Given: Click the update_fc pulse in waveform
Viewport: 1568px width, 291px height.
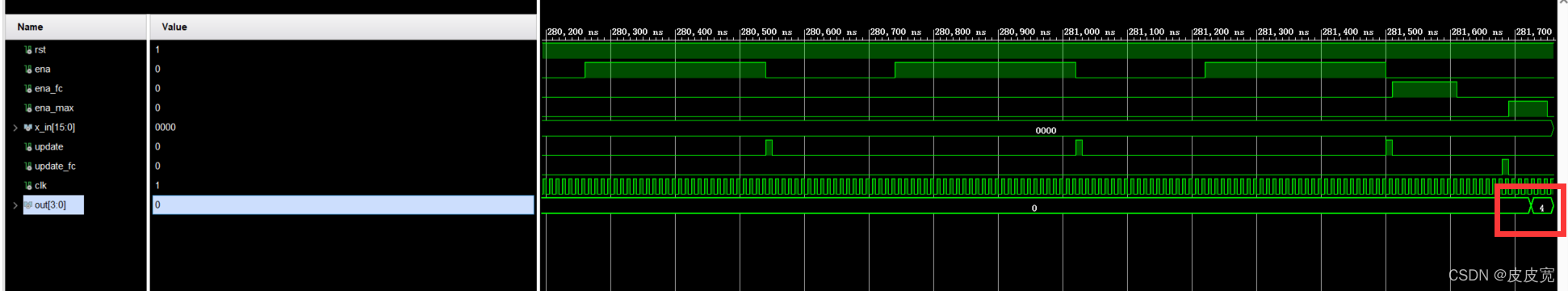Looking at the screenshot, I should click(1505, 167).
